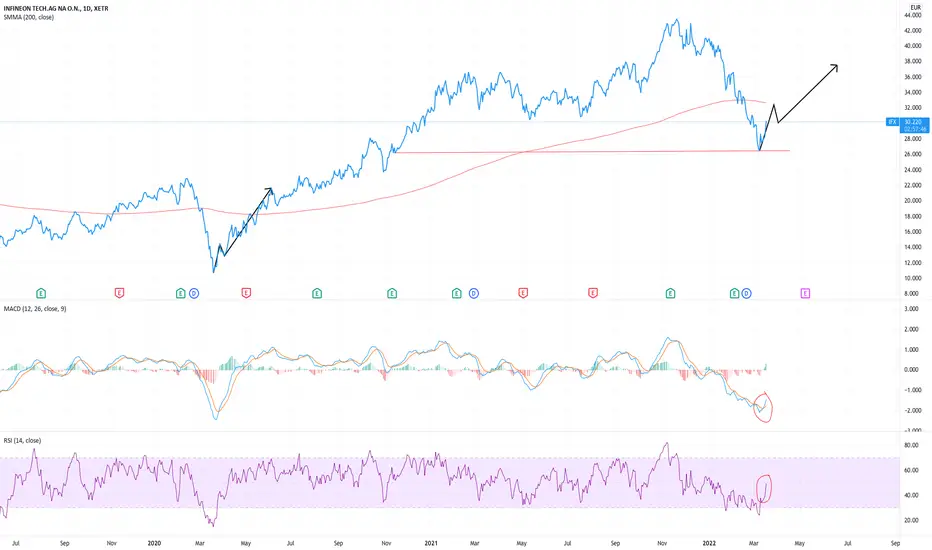Open the purple upcoming earnings marker near May 2022
932x550 pixels.
coord(805,293)
